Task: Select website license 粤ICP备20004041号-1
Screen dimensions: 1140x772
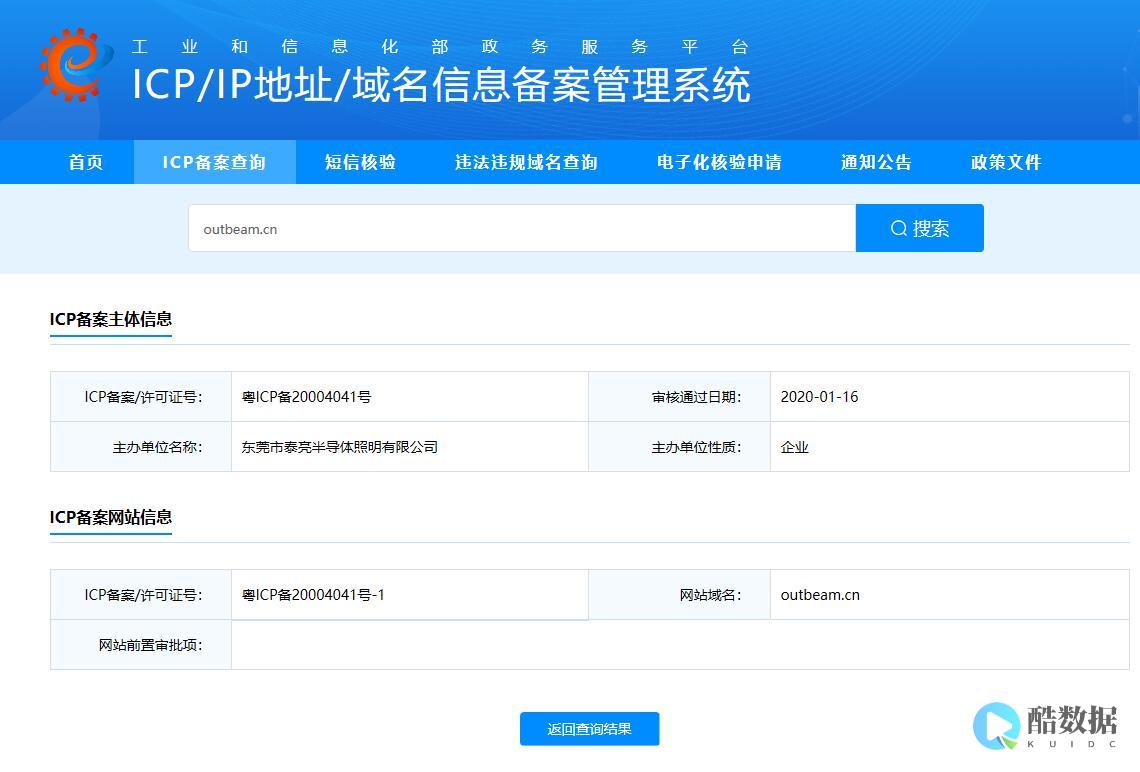Action: click(x=313, y=595)
